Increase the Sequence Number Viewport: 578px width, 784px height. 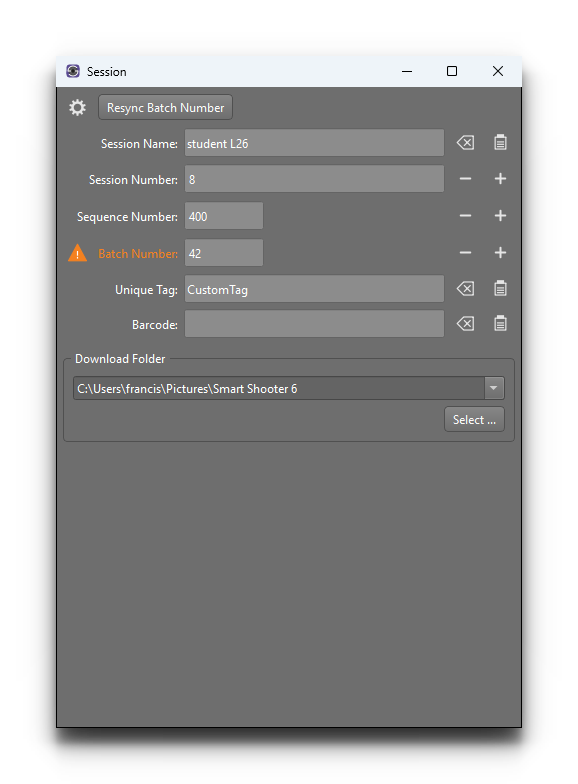[500, 216]
